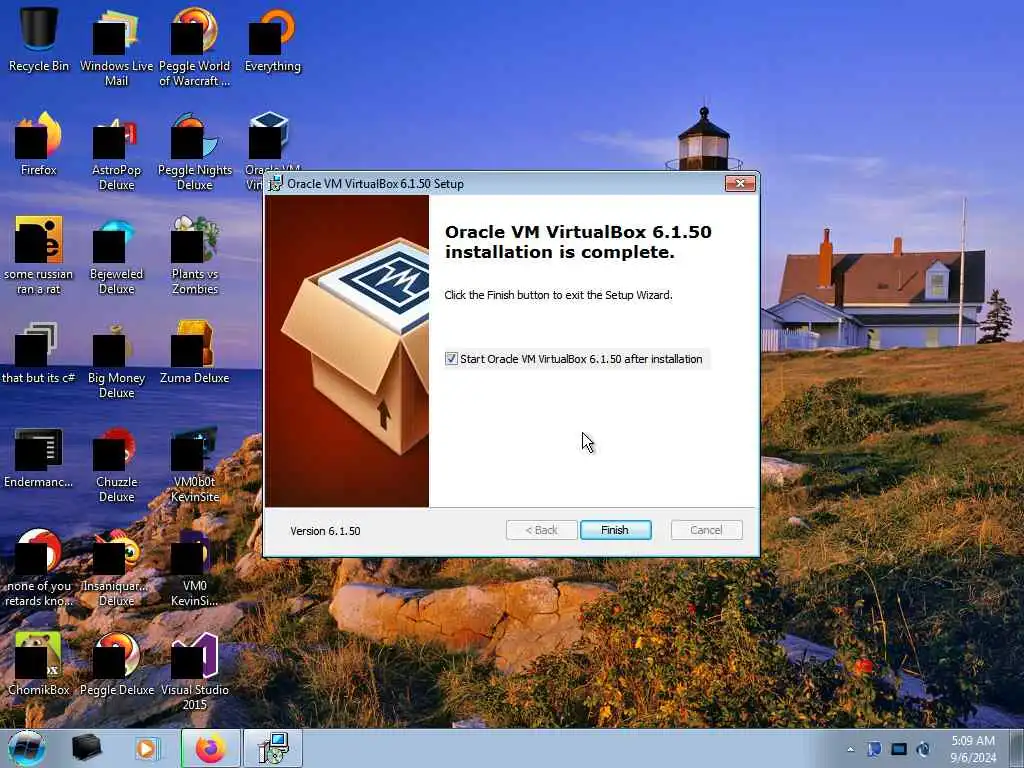Image resolution: width=1024 pixels, height=768 pixels.
Task: Select the Bejeweled Deluxe desktop icon
Action: [x=116, y=255]
